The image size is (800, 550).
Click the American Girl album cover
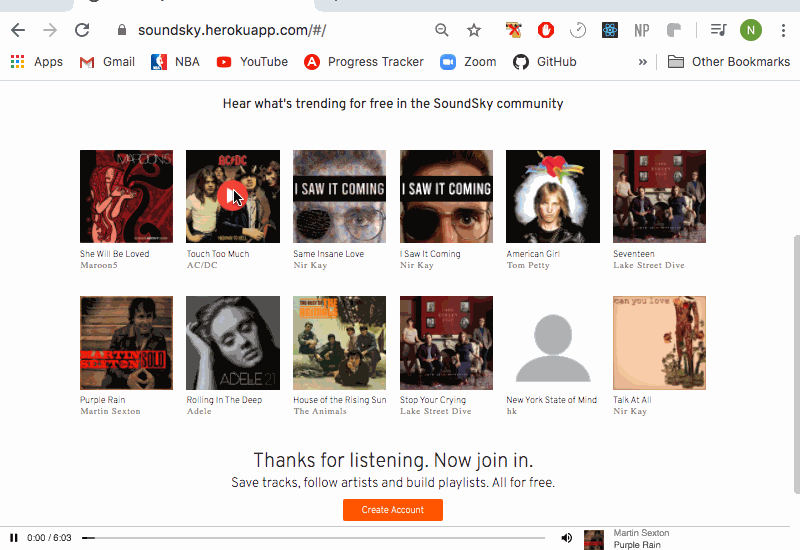point(553,196)
